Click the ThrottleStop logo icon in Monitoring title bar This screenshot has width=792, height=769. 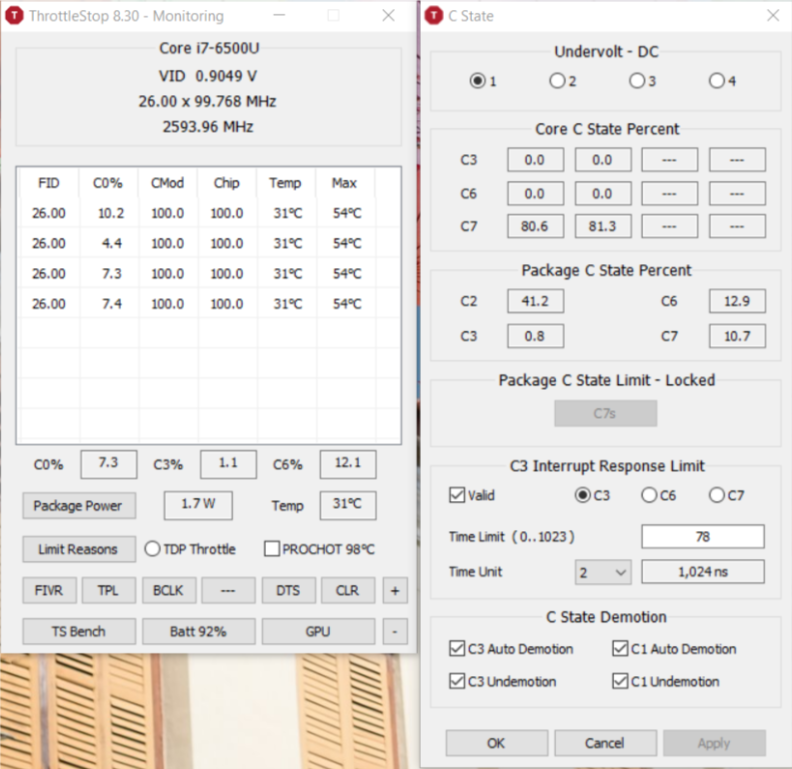(15, 16)
